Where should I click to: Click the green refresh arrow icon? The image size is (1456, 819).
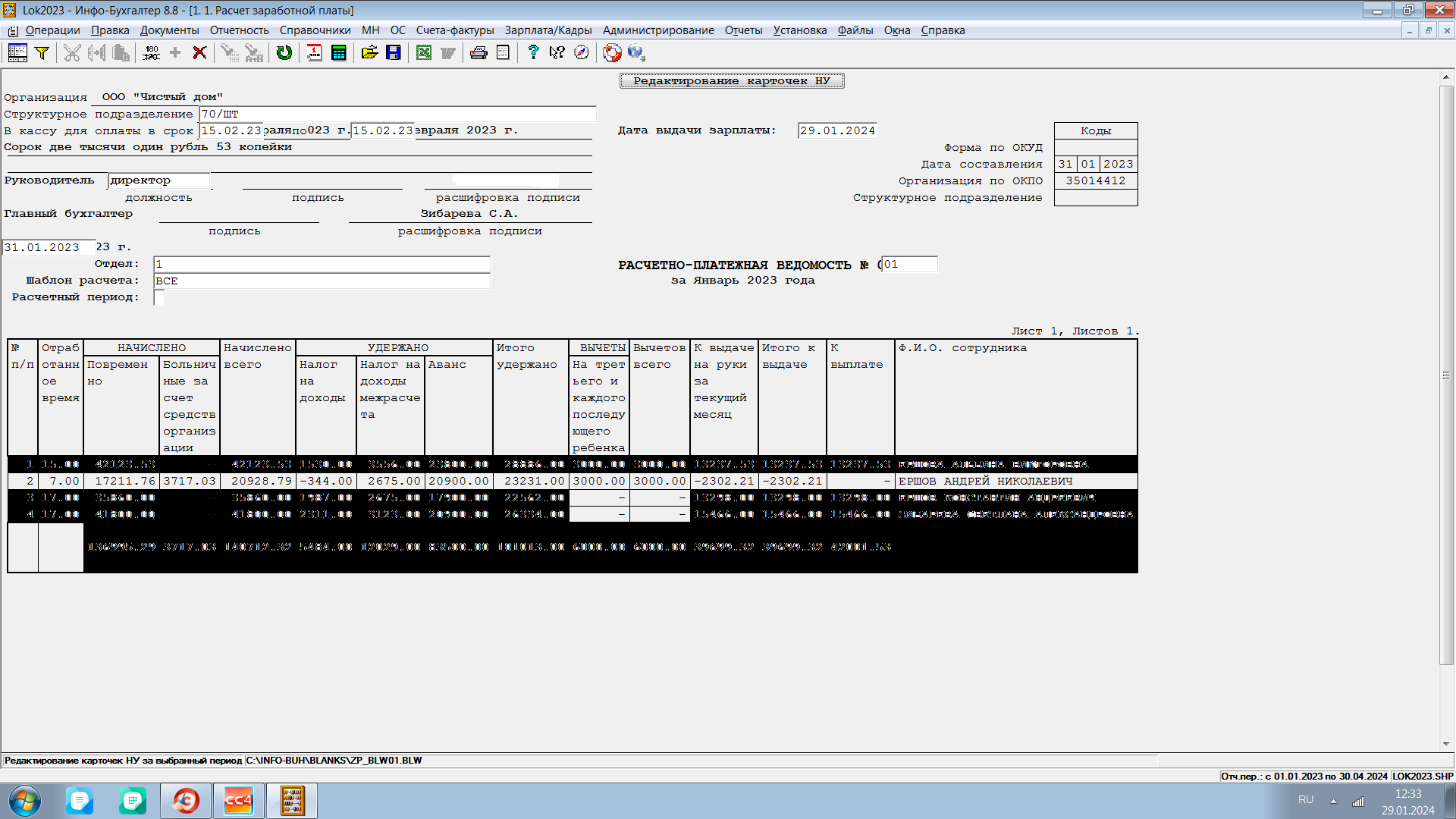click(x=284, y=52)
